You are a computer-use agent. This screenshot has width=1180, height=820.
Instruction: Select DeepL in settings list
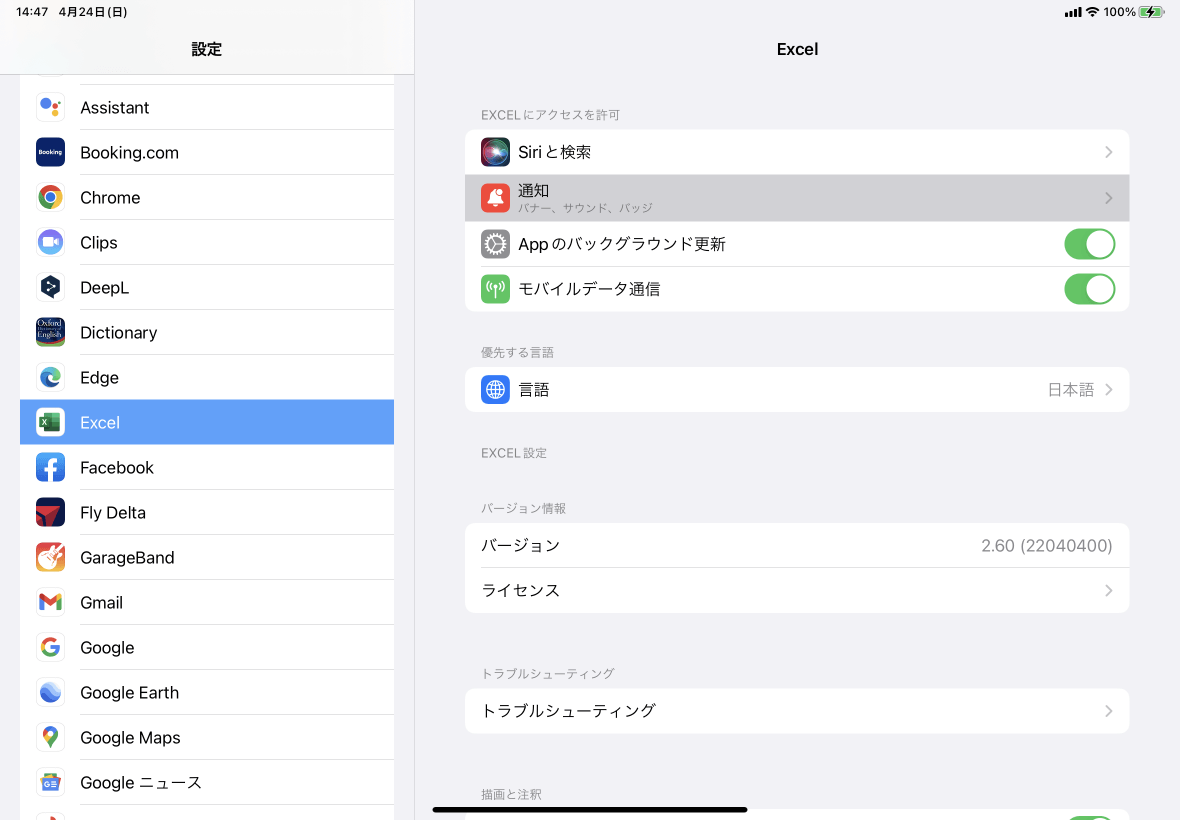coord(207,287)
